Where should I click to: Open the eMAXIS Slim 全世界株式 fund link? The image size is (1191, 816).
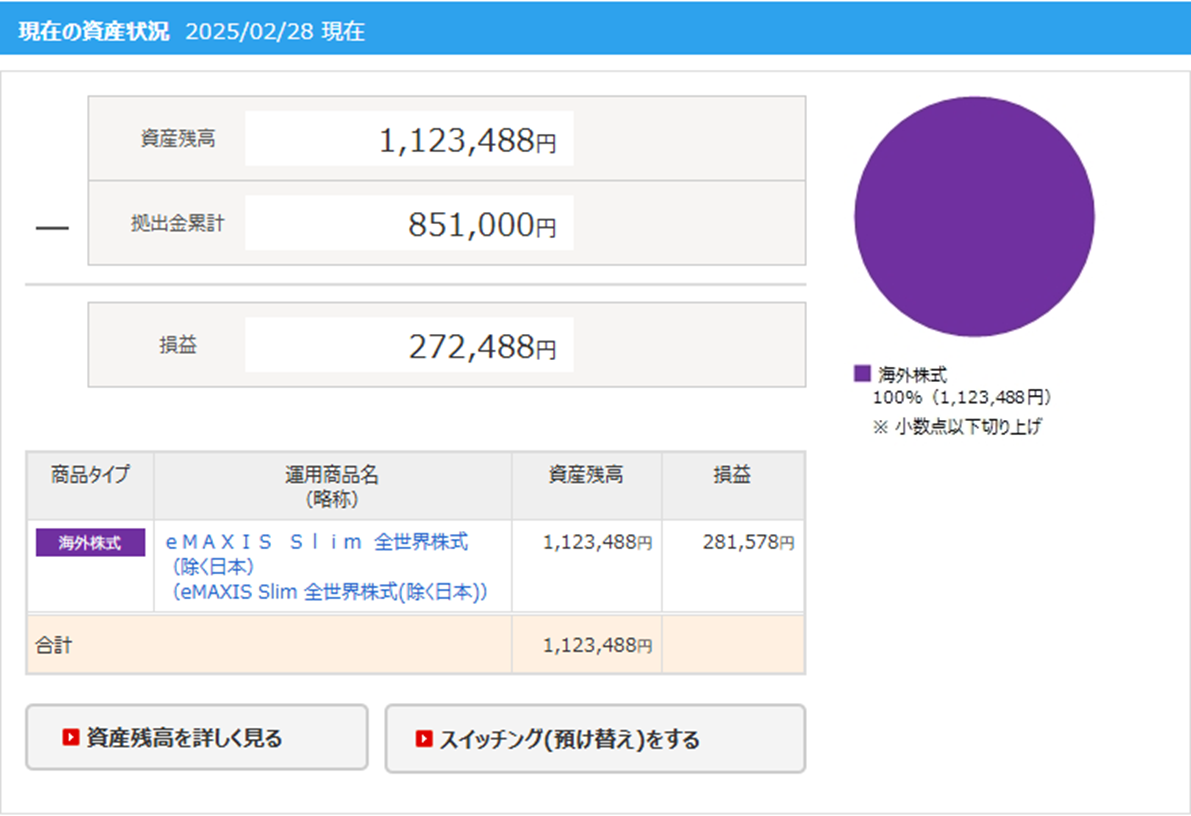(x=317, y=542)
